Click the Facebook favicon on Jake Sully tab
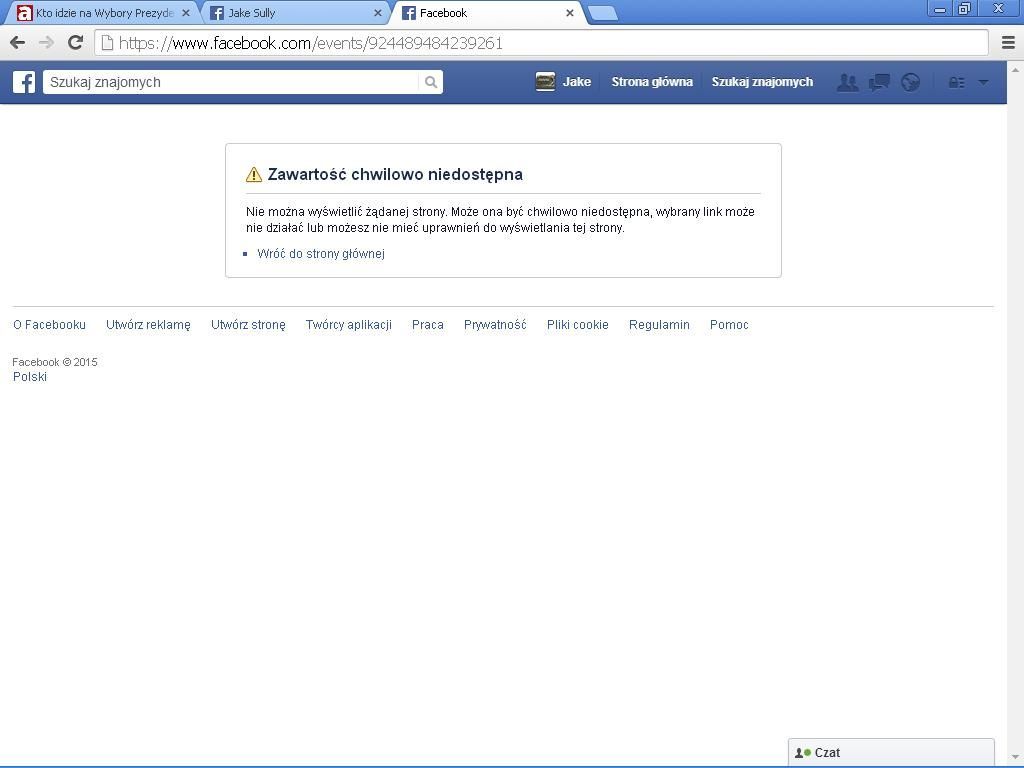 tap(217, 13)
